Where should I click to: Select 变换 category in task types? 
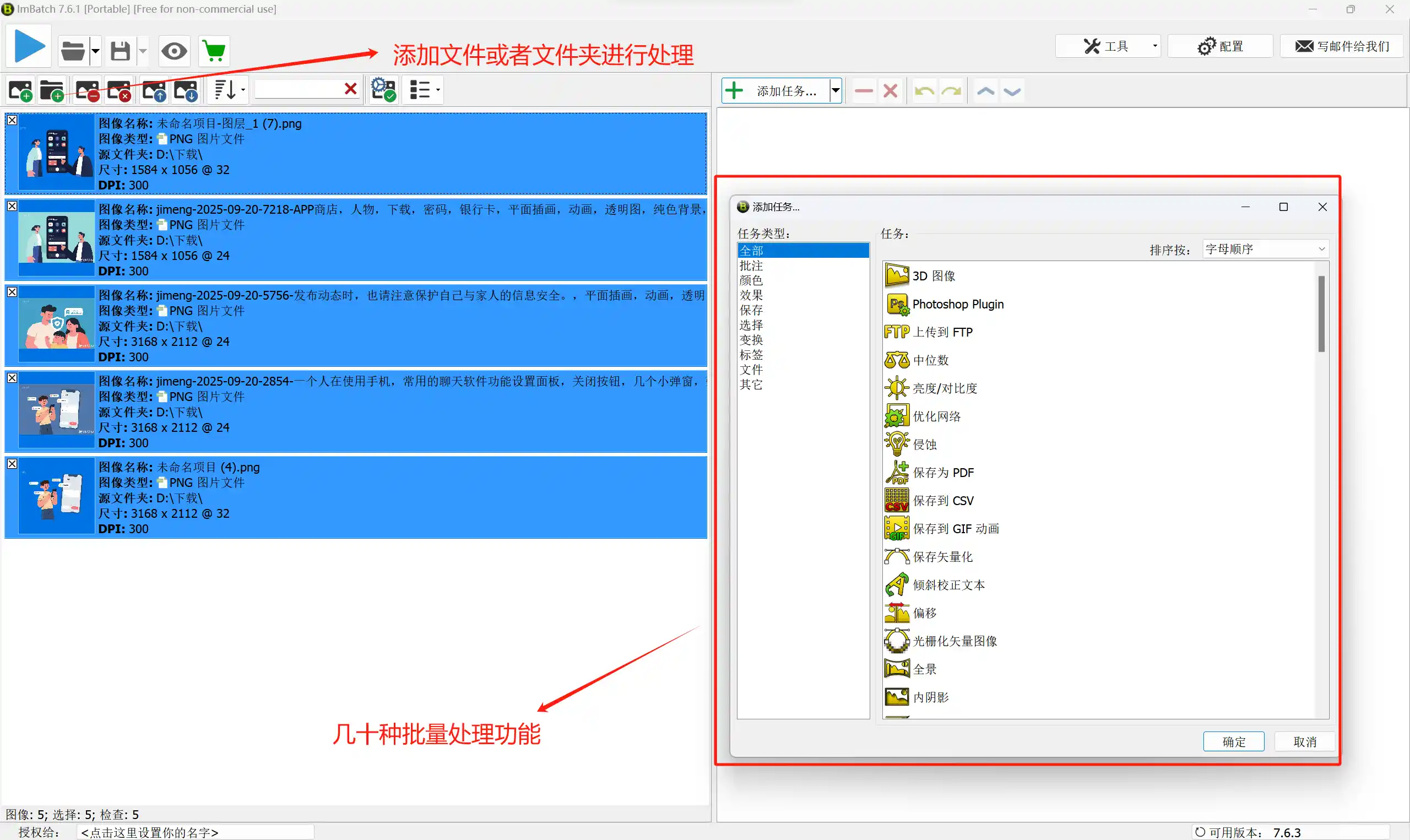point(751,340)
